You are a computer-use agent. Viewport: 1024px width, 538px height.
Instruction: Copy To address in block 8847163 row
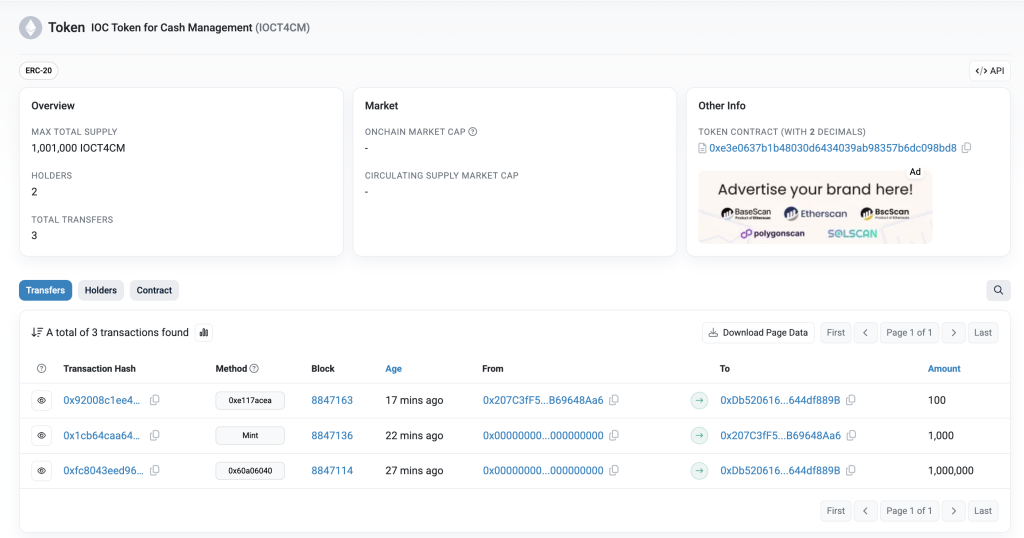point(850,400)
